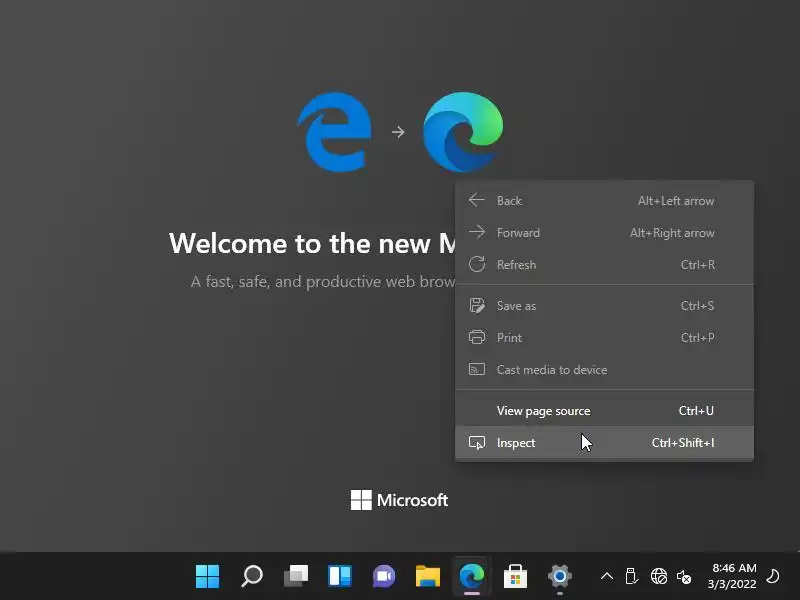Image resolution: width=800 pixels, height=600 pixels.
Task: Select Back in the context menu
Action: click(x=604, y=201)
